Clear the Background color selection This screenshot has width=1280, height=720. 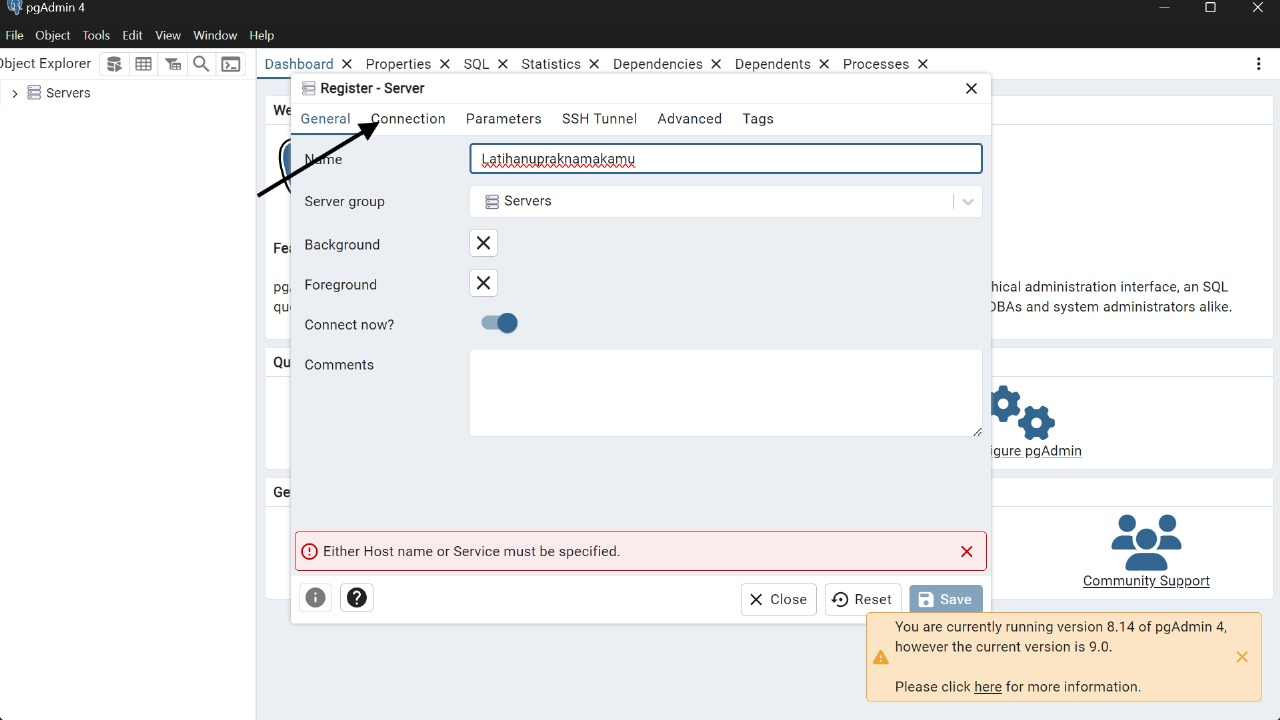pyautogui.click(x=483, y=243)
